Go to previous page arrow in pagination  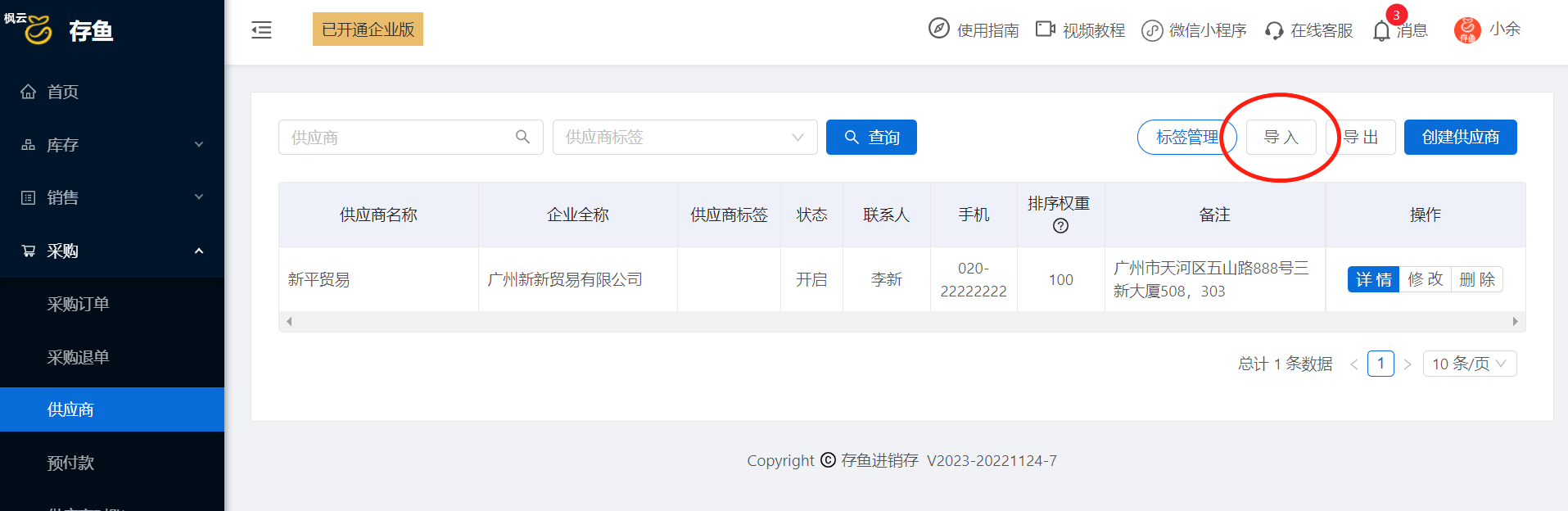(x=1353, y=364)
